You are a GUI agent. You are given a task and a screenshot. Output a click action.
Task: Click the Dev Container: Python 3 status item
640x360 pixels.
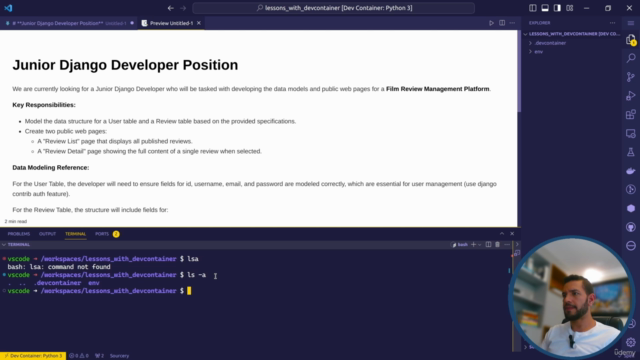[33, 356]
